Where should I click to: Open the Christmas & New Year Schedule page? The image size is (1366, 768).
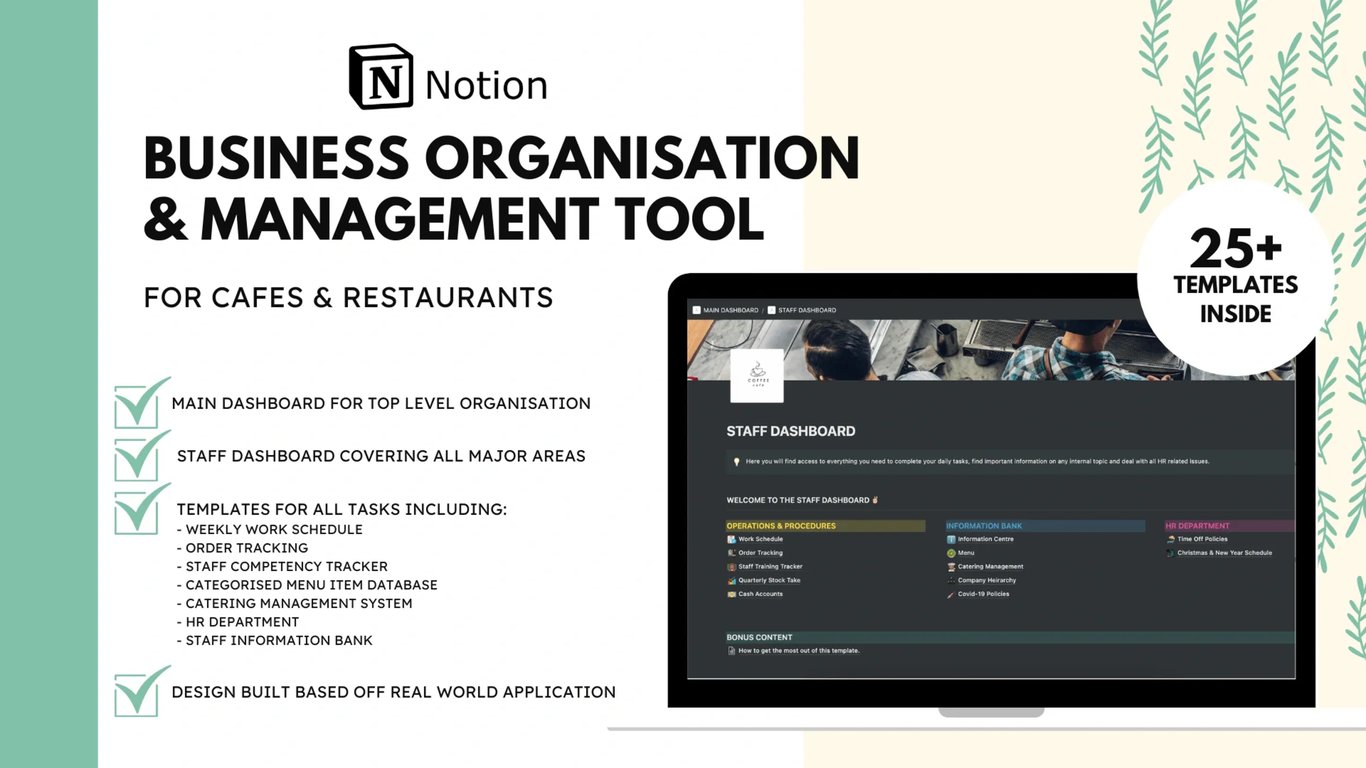pos(1225,553)
